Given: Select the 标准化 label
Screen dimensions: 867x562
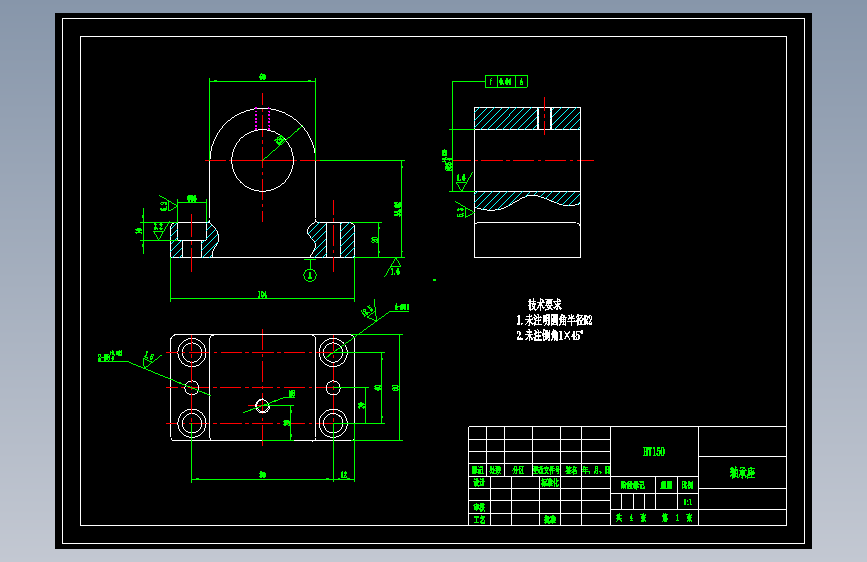Looking at the screenshot, I should tap(550, 482).
